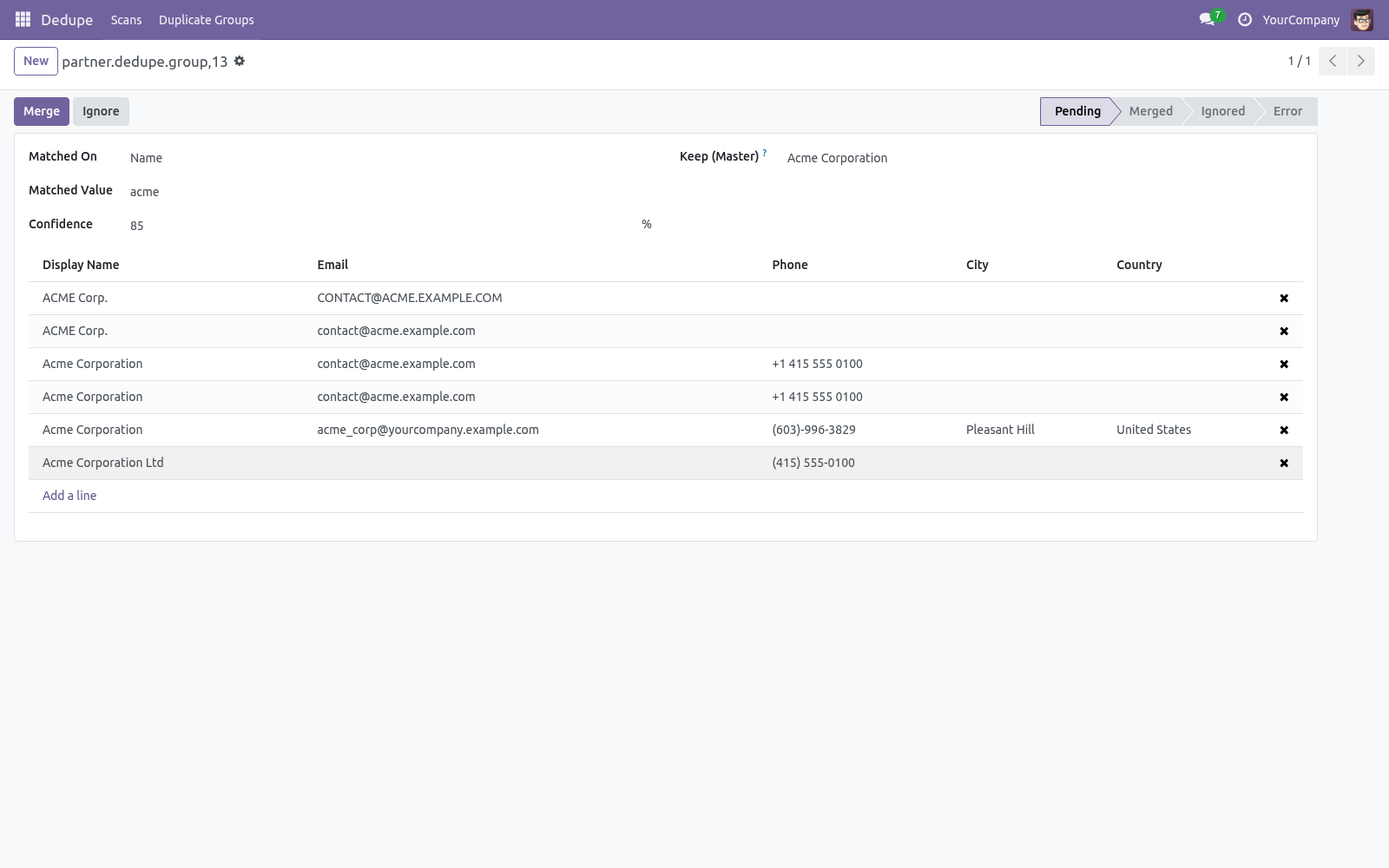The image size is (1389, 868).
Task: Add a line to partner list
Action: tap(69, 496)
